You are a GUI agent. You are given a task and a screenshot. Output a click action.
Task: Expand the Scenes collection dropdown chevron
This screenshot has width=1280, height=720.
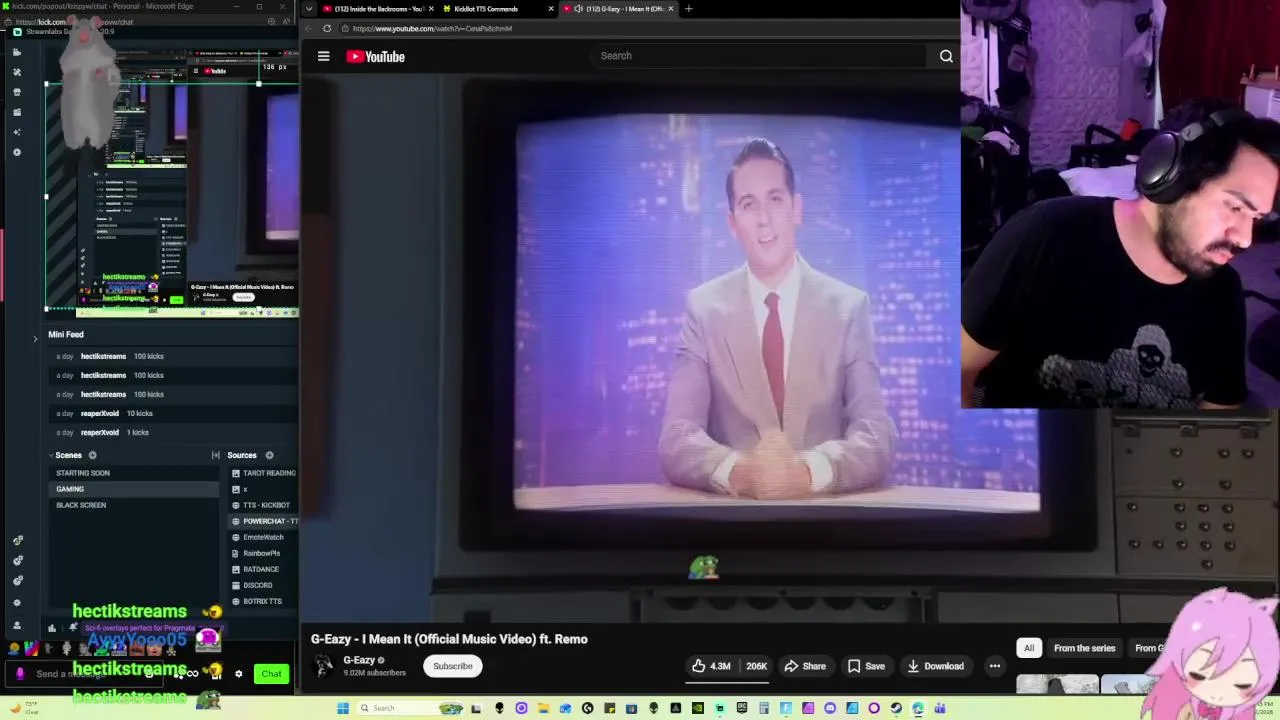(52, 455)
